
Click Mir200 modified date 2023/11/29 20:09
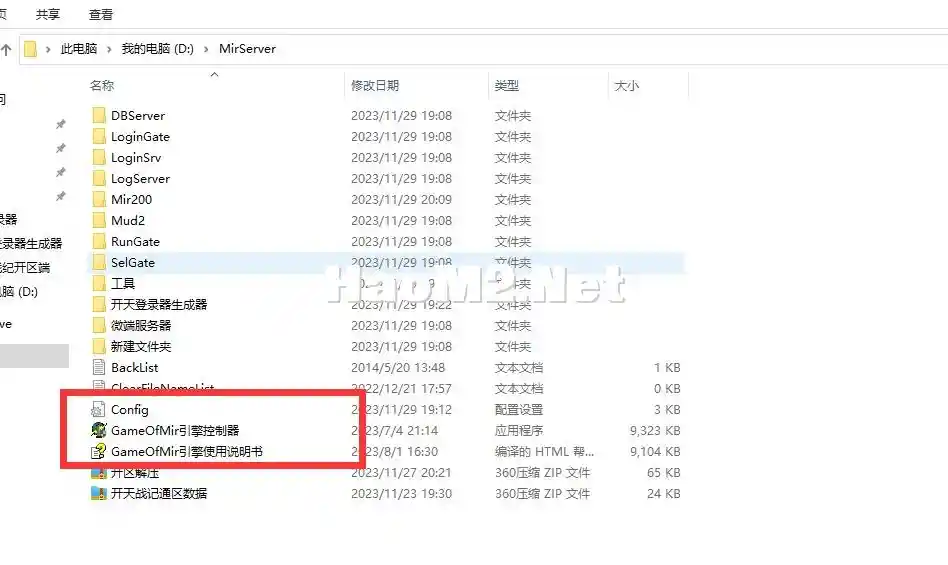pyautogui.click(x=401, y=199)
